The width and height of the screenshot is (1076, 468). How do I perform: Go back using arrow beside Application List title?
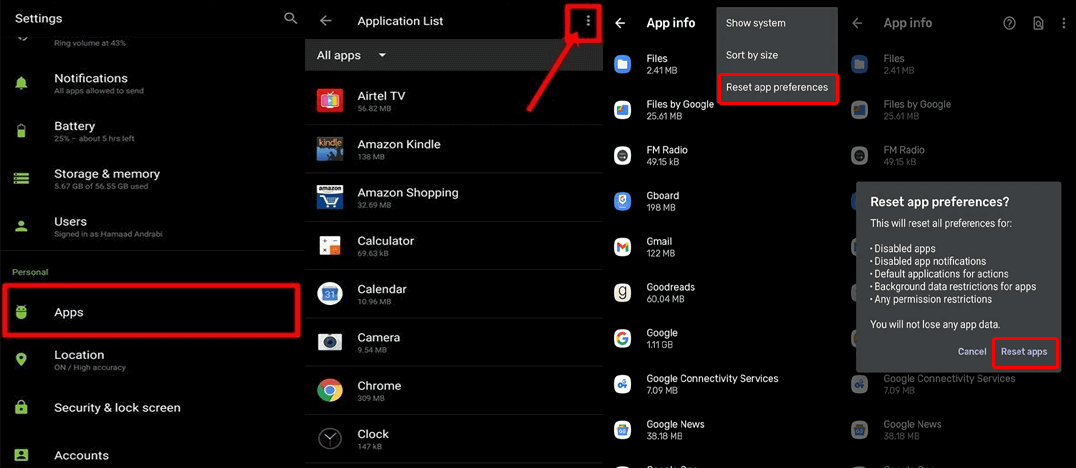(325, 21)
